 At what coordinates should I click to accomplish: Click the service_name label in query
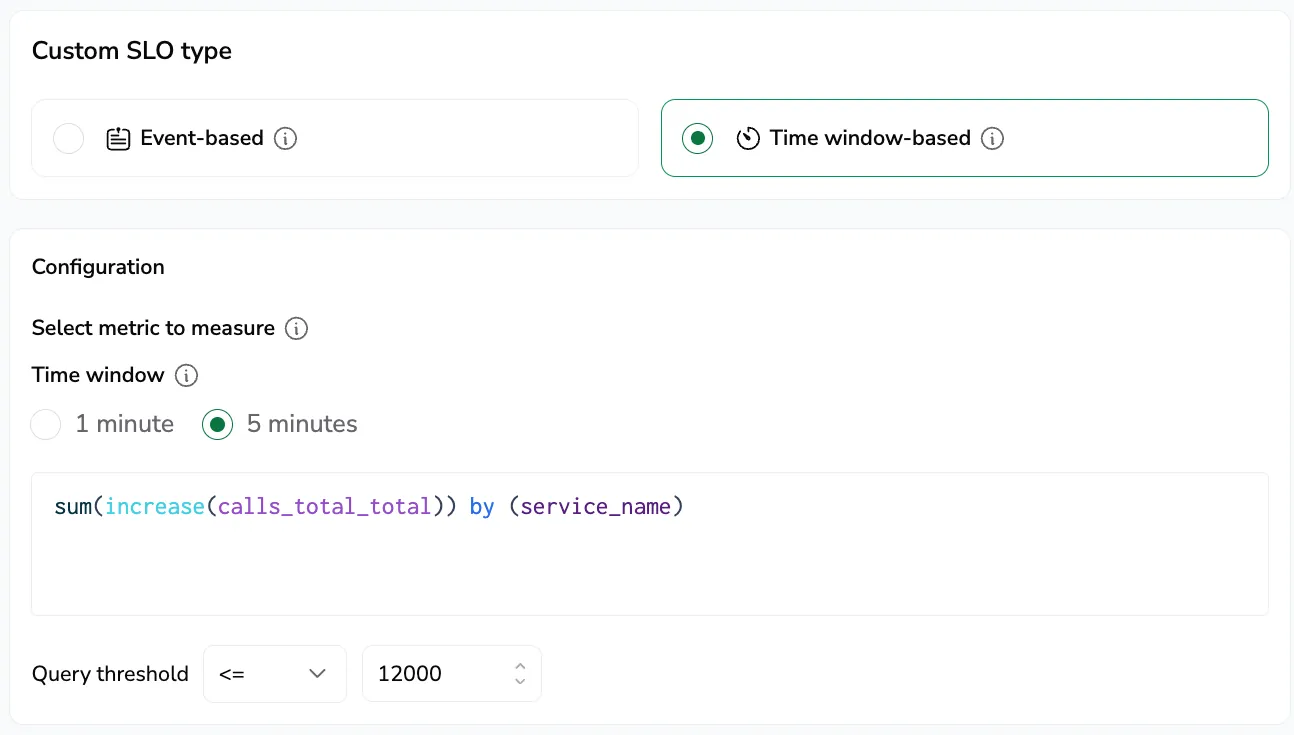coord(595,507)
